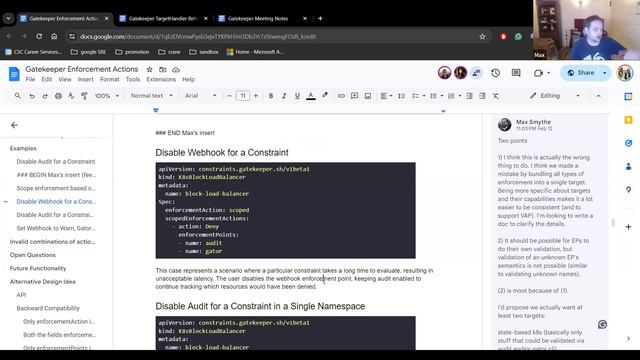The image size is (640, 360).
Task: Open the Tools menu
Action: tap(133, 79)
